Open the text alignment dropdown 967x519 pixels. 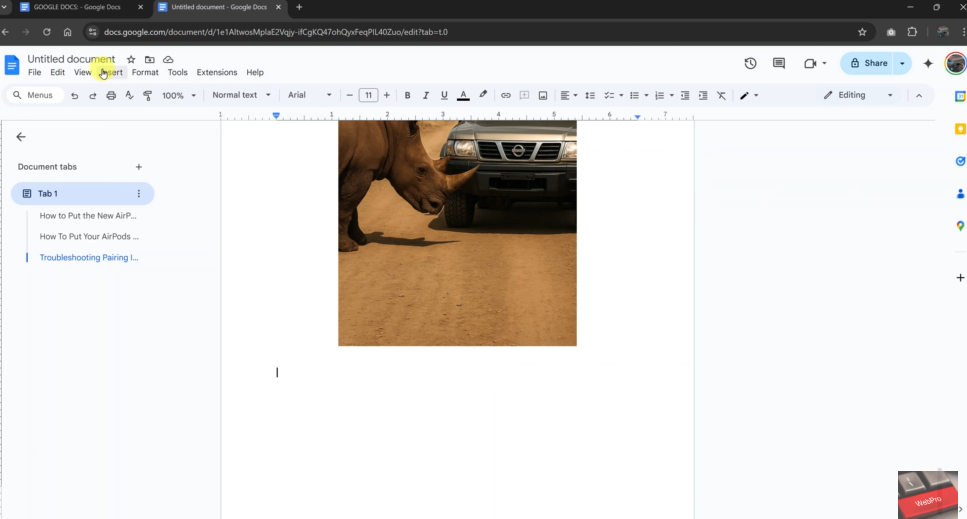[569, 96]
